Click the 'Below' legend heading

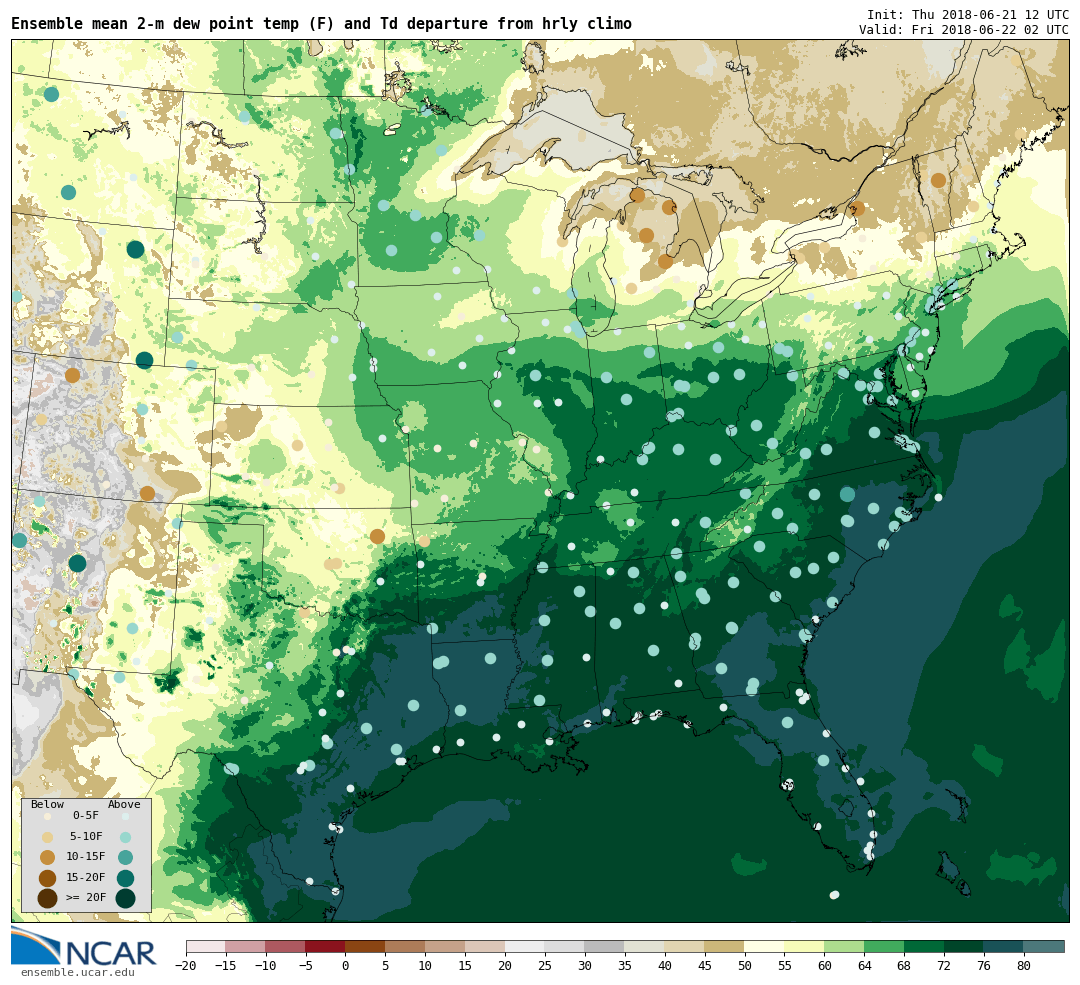coord(48,805)
